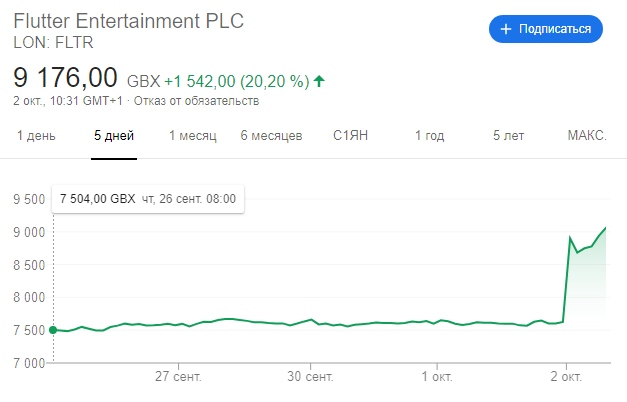
Task: Show the 5 лет chart range
Action: click(509, 136)
